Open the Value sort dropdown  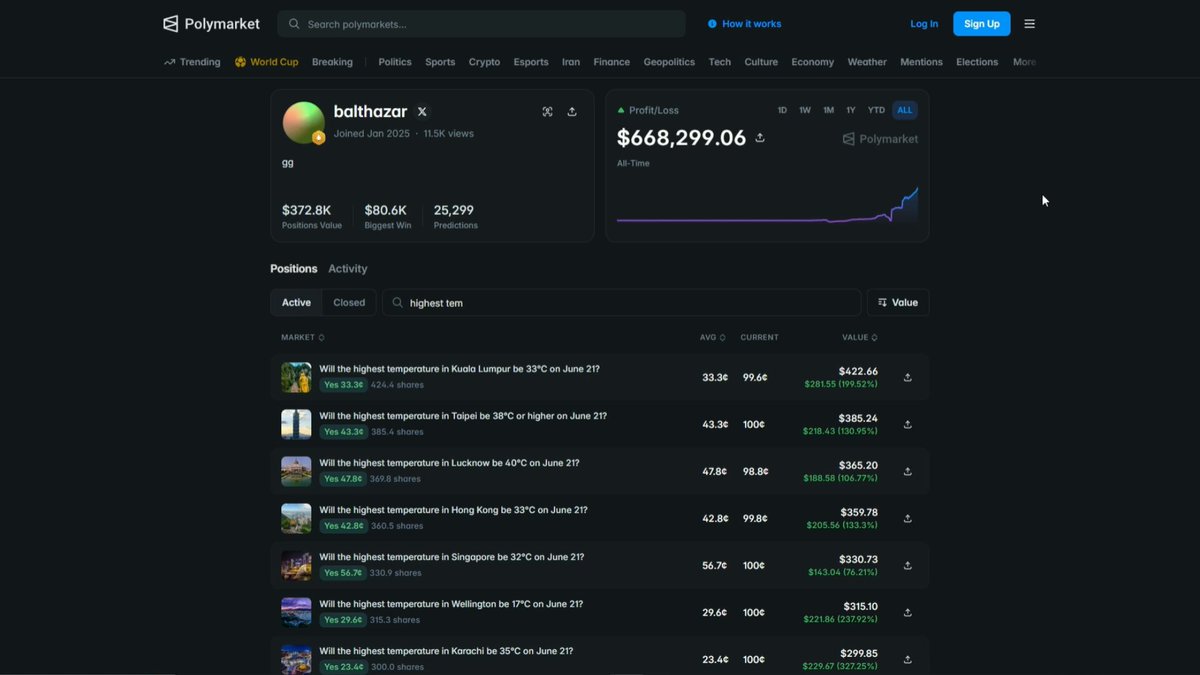[898, 303]
